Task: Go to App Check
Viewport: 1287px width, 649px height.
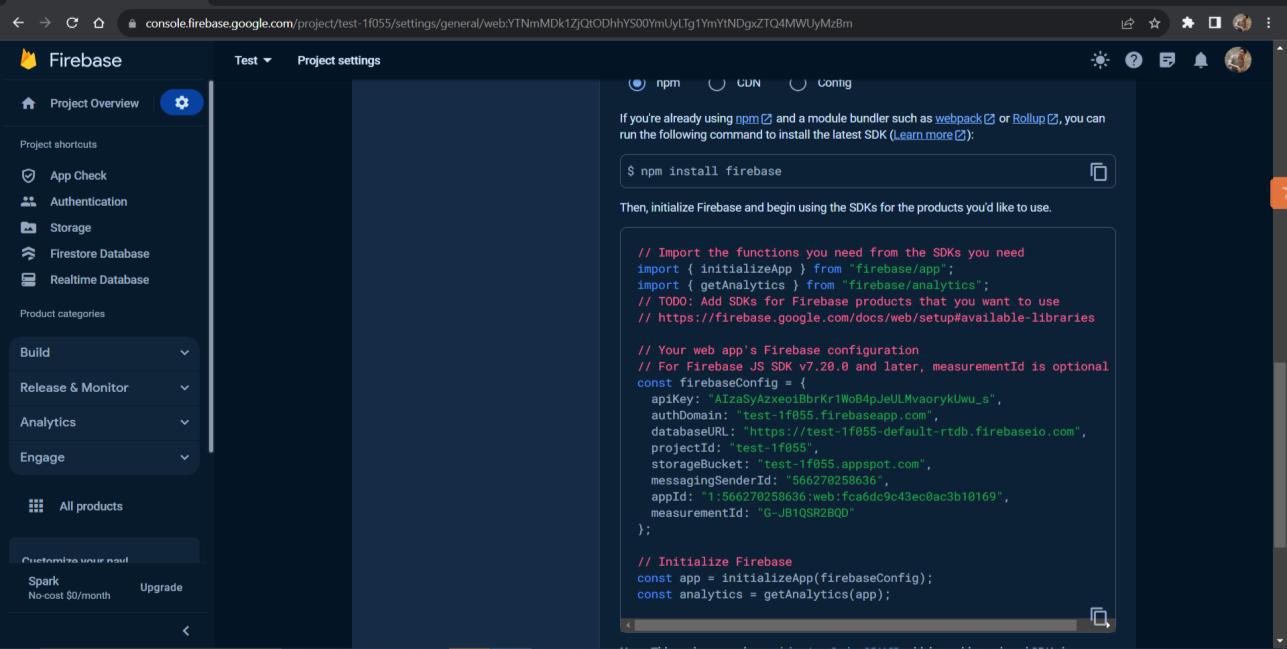Action: point(78,175)
